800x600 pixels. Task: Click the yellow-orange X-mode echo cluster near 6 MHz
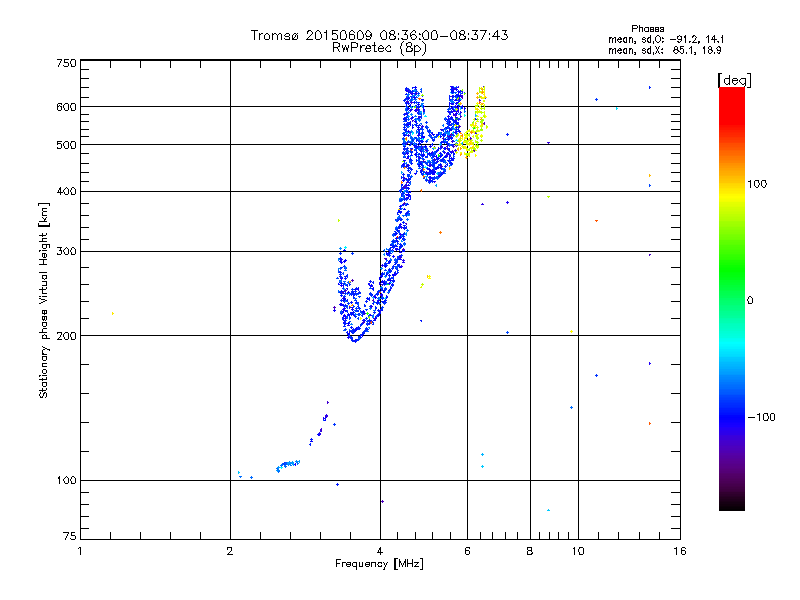tap(473, 122)
